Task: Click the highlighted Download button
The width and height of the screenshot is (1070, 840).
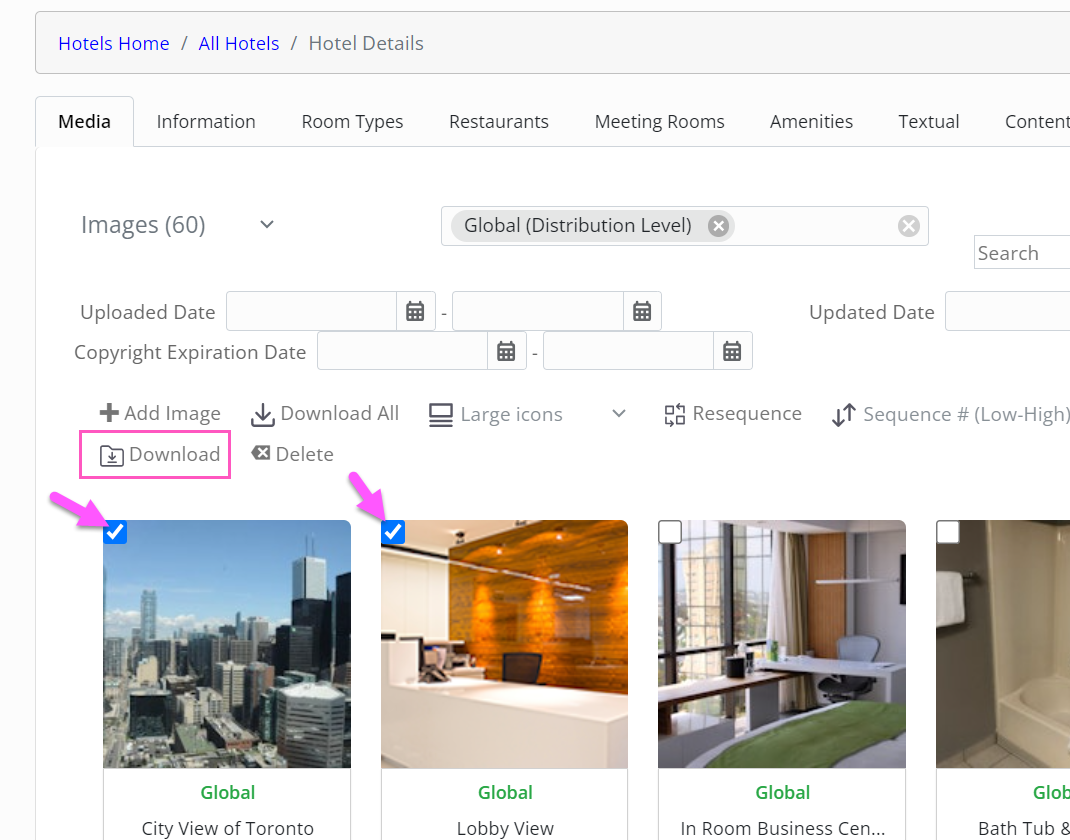Action: click(154, 454)
